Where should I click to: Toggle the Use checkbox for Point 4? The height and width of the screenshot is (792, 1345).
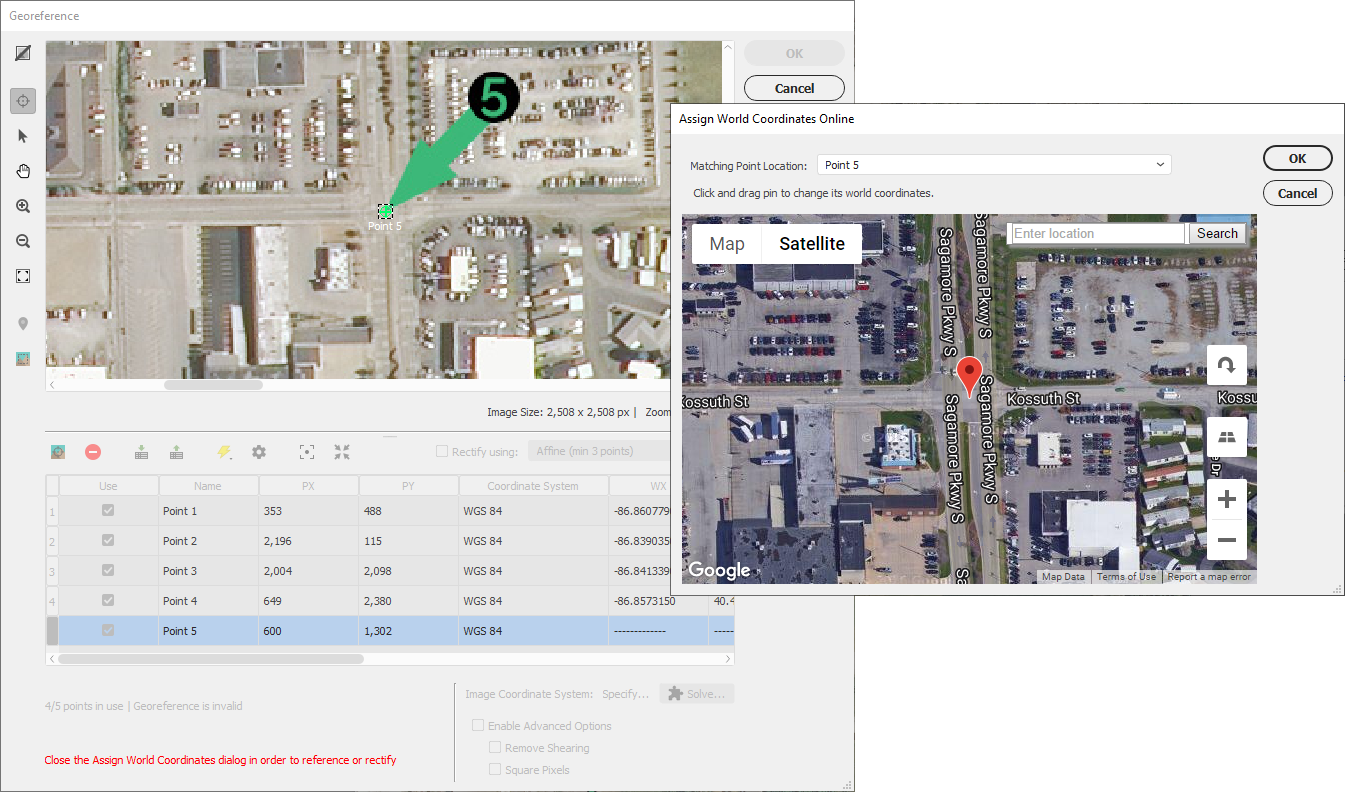pos(108,600)
